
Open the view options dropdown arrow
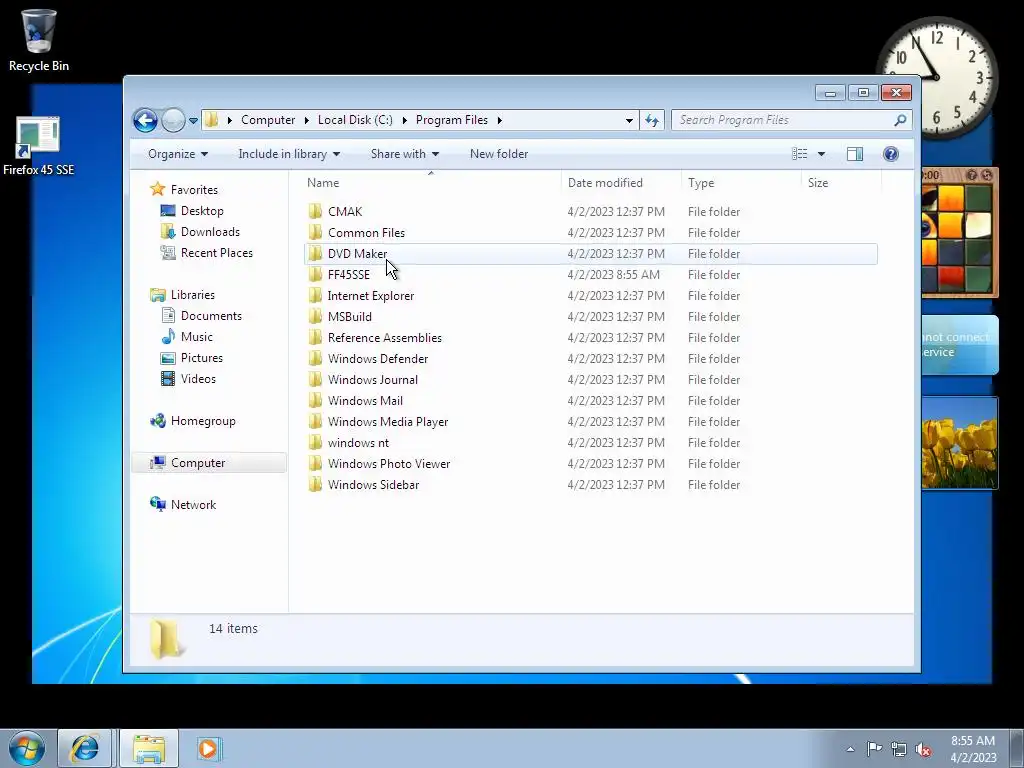pos(822,154)
